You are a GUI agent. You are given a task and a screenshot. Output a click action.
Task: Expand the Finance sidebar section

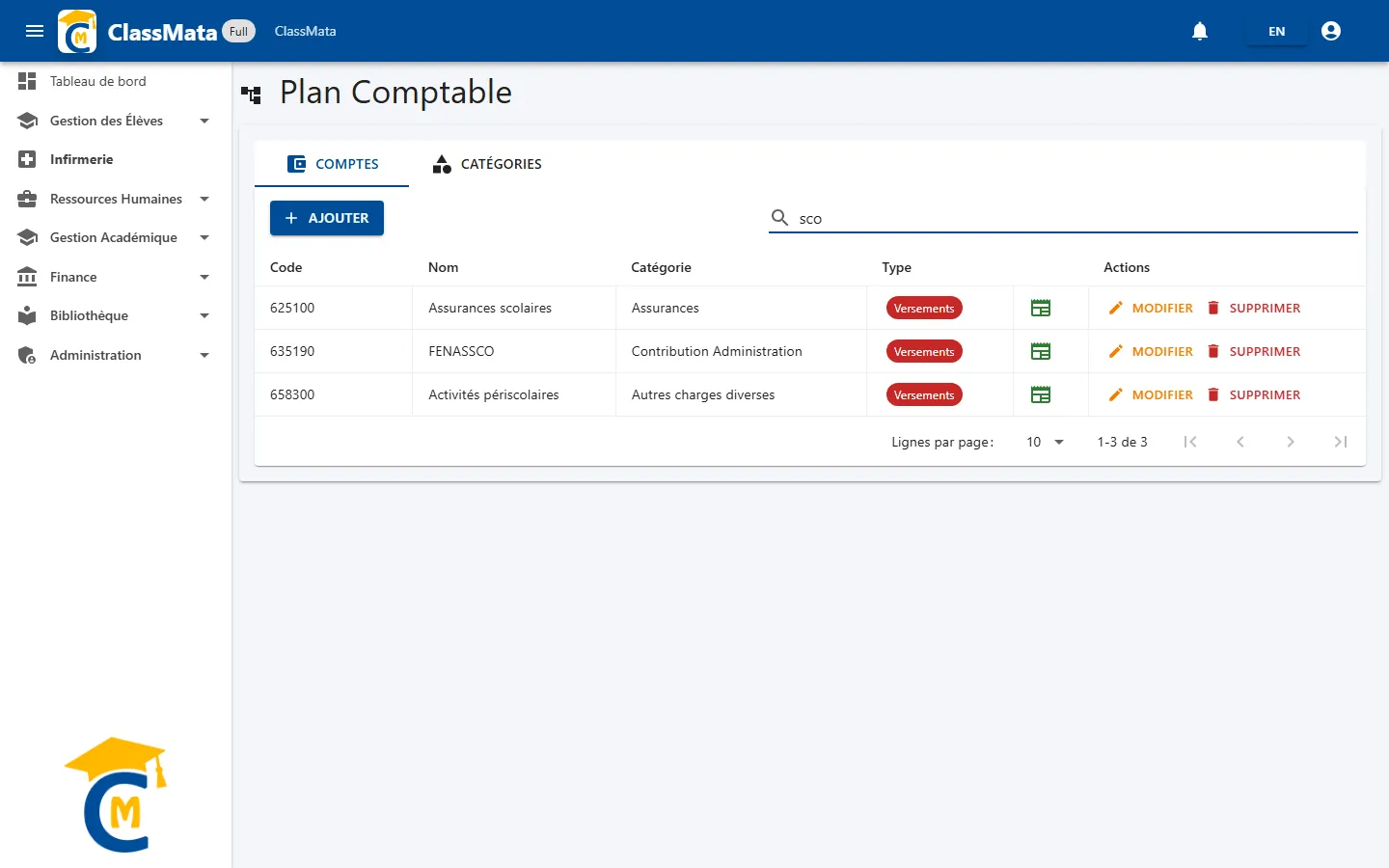[x=116, y=277]
